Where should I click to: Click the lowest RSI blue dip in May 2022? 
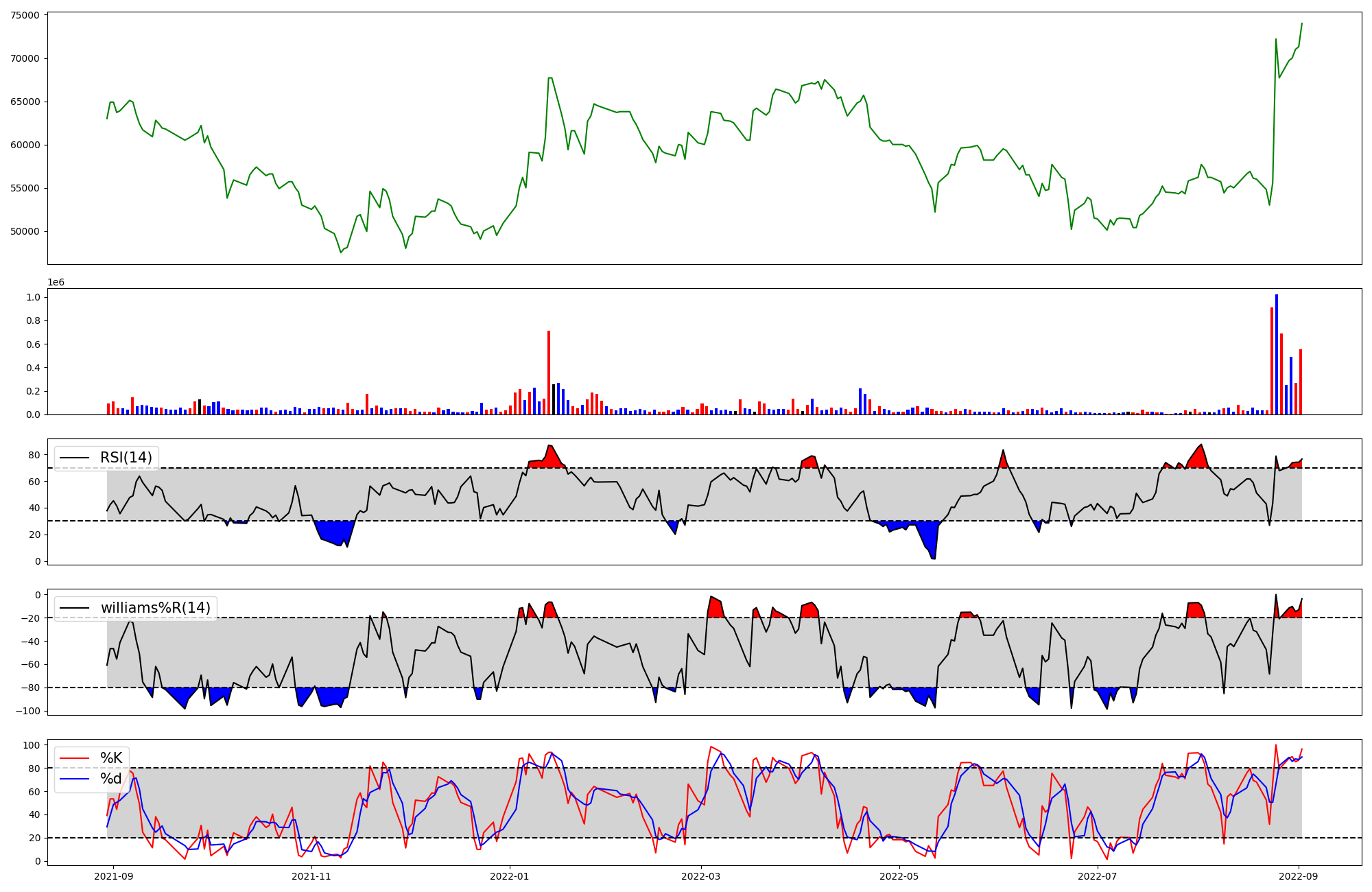(933, 557)
